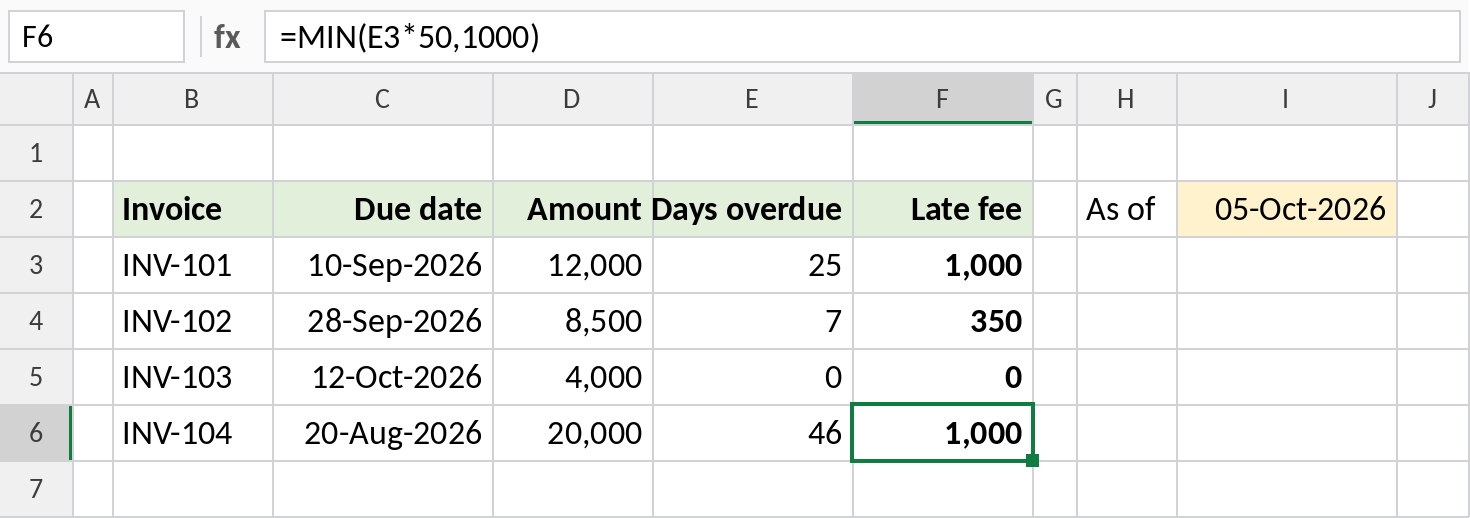This screenshot has height=518, width=1470.
Task: Select row 6 header
Action: tap(37, 433)
